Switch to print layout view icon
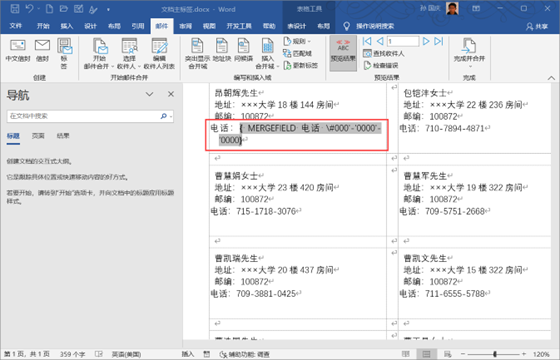Viewport: 560px width, 360px height. [x=426, y=354]
